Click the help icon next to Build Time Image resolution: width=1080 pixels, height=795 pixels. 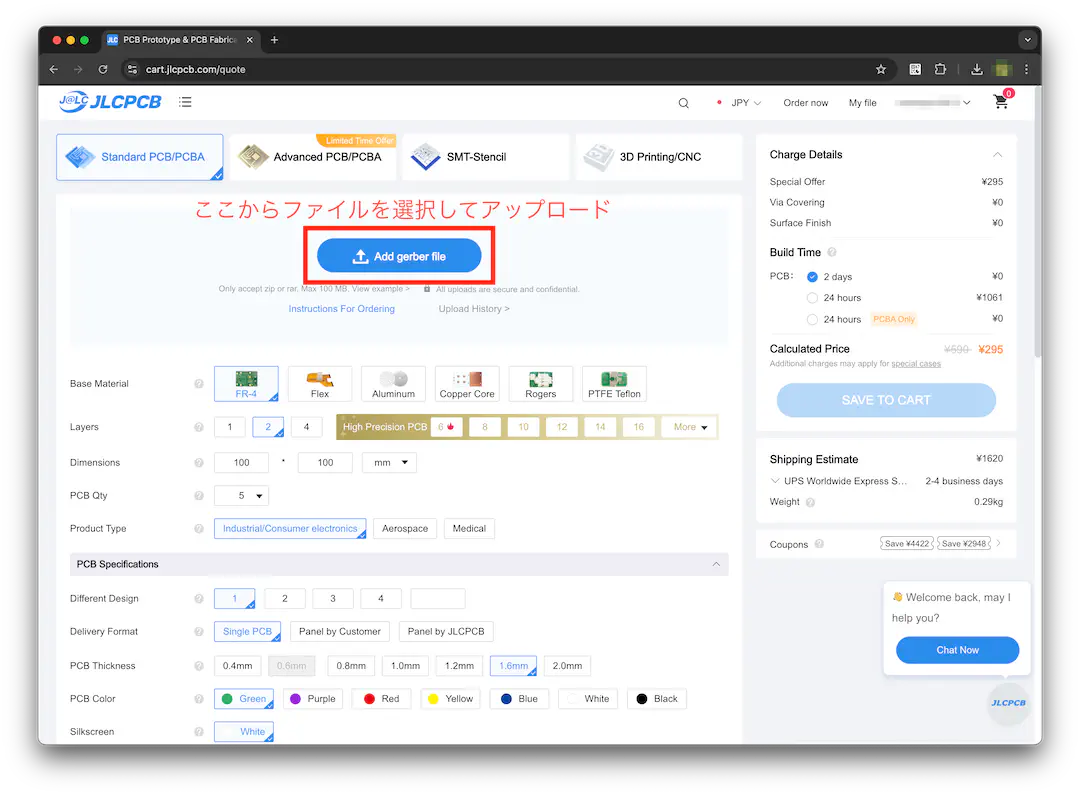pos(832,252)
